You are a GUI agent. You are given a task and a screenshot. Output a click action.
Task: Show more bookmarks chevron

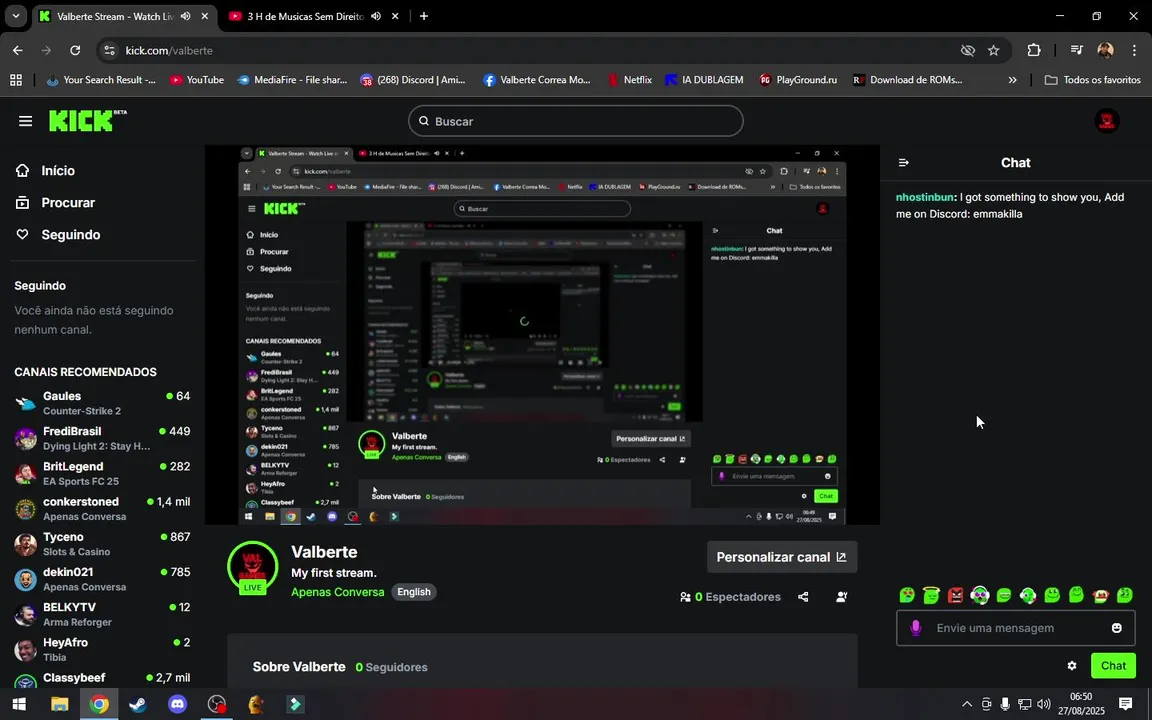point(1012,79)
